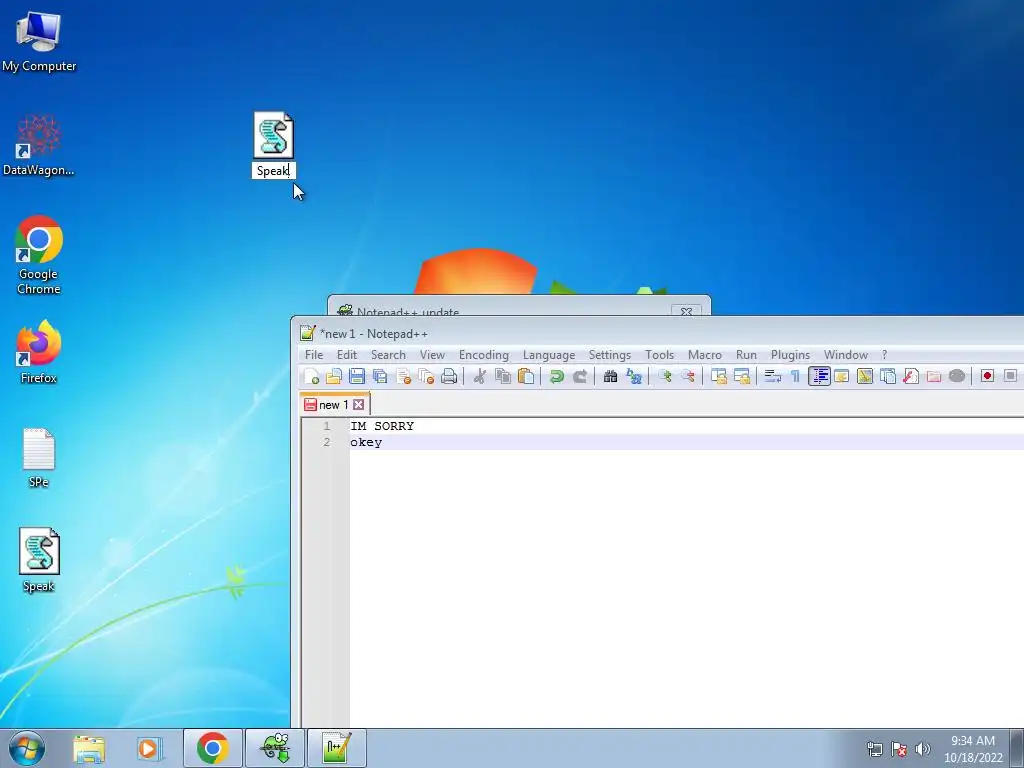Toggle synchronized vertical scrolling
Image resolution: width=1024 pixels, height=768 pixels.
719,376
